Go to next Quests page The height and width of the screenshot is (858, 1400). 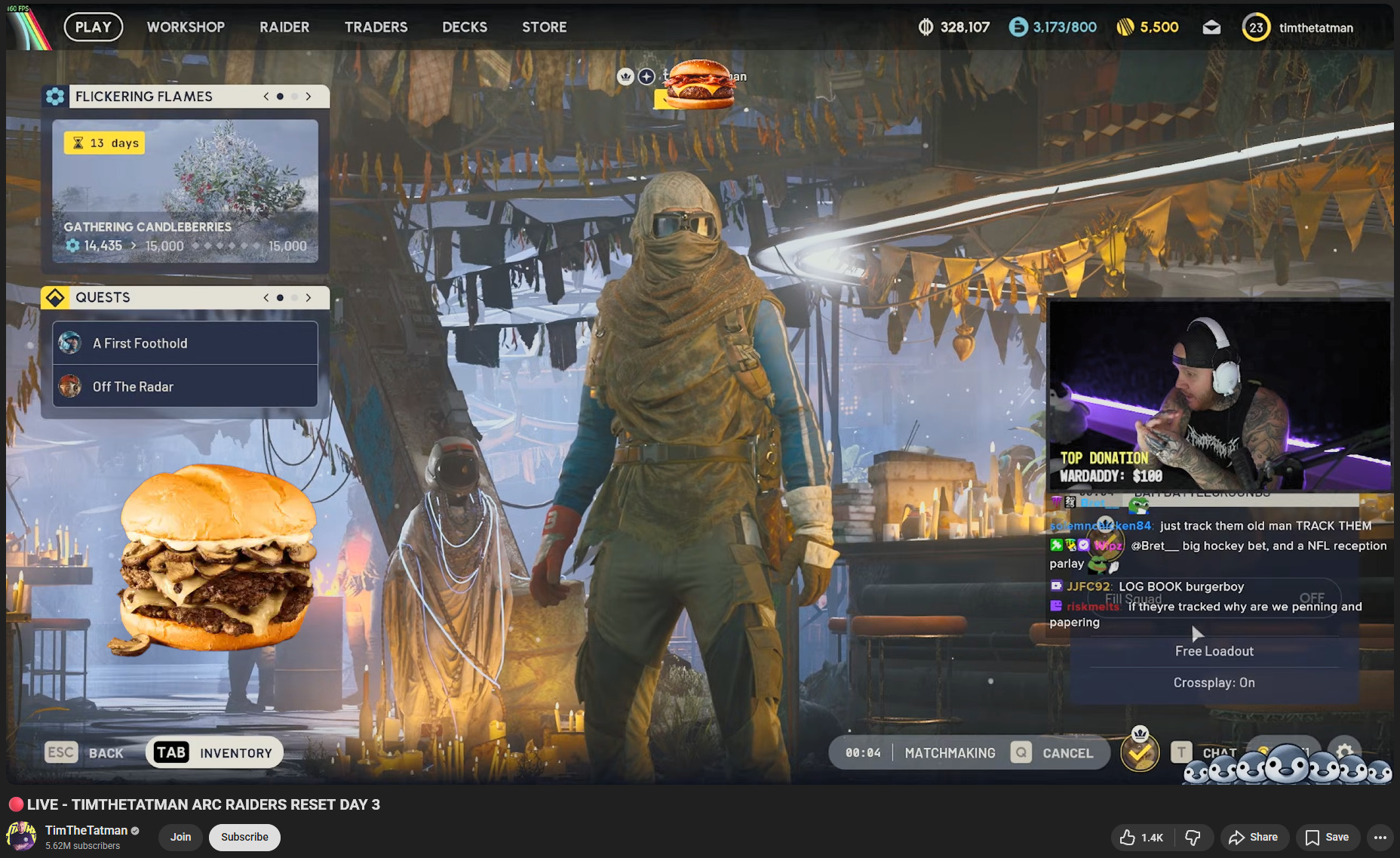click(309, 298)
